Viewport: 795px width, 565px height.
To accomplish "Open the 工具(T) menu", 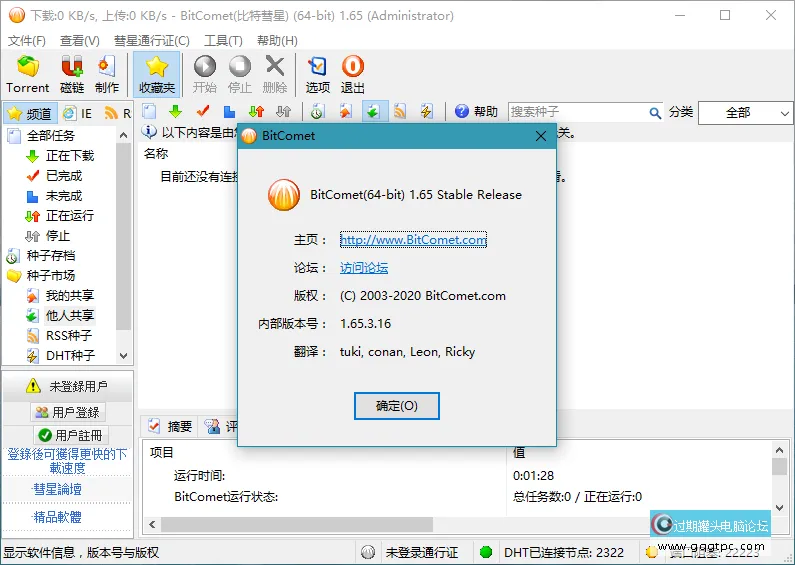I will [223, 41].
